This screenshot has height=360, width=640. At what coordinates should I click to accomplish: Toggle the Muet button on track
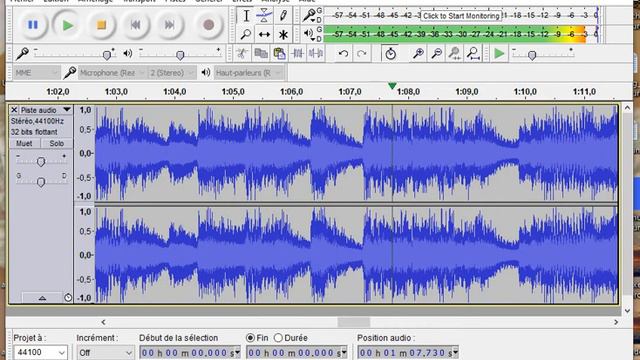point(24,143)
